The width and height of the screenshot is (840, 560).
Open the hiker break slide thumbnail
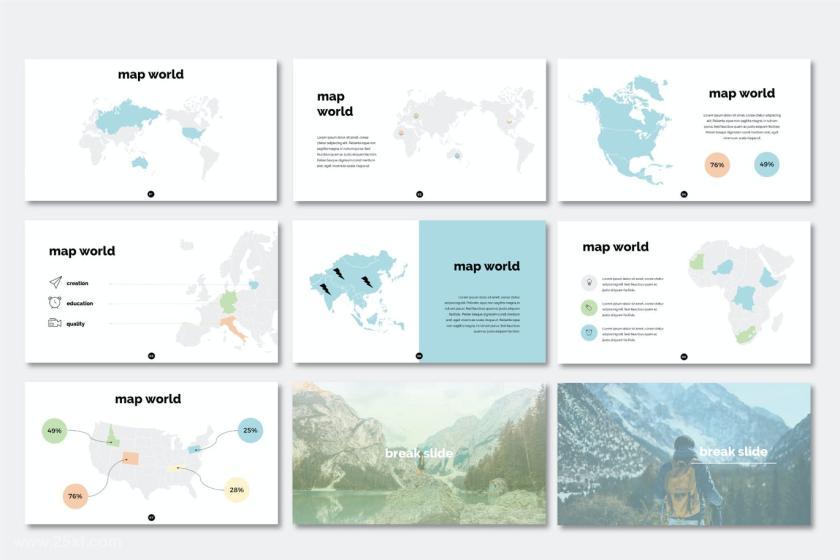[684, 453]
